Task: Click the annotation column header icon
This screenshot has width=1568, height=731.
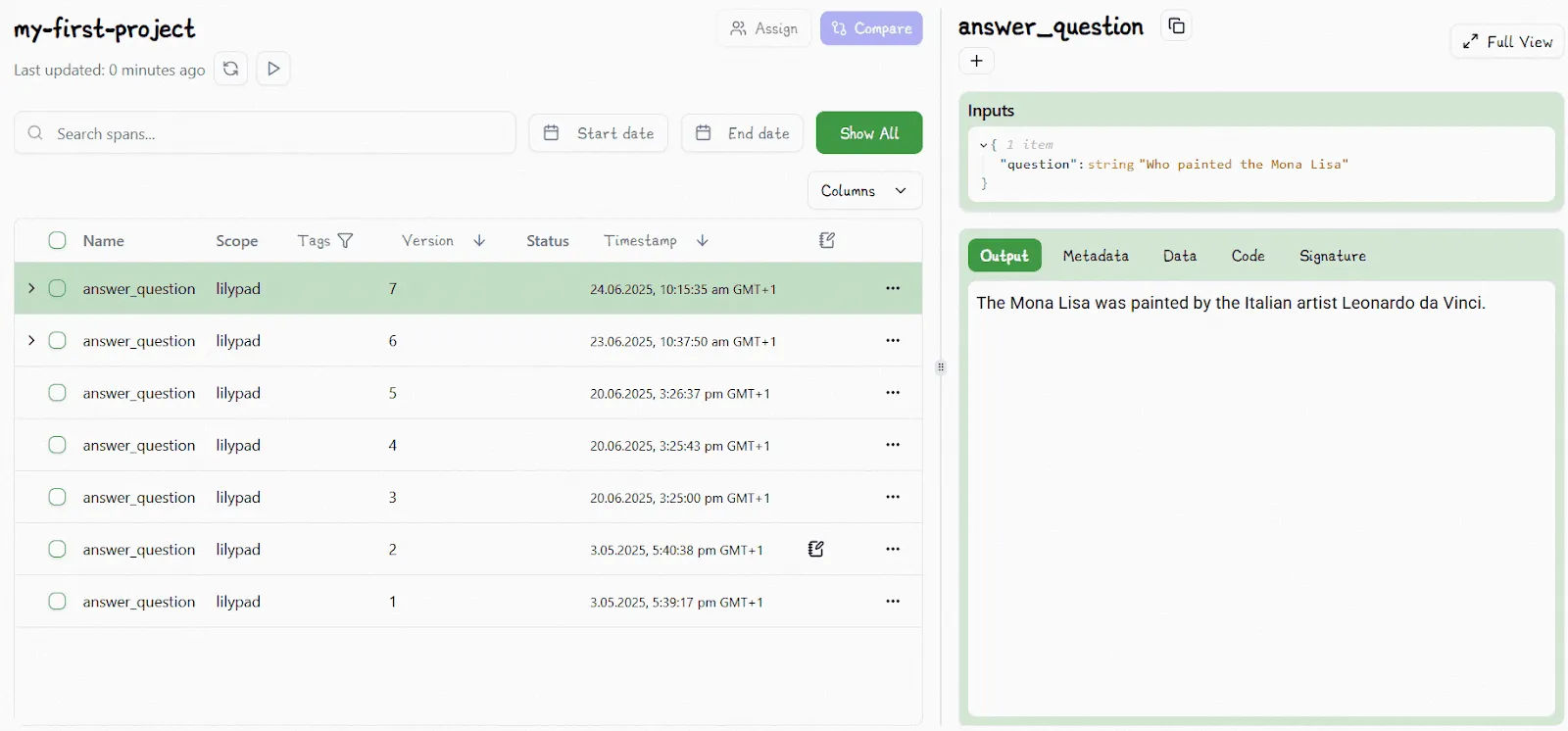Action: pyautogui.click(x=827, y=241)
